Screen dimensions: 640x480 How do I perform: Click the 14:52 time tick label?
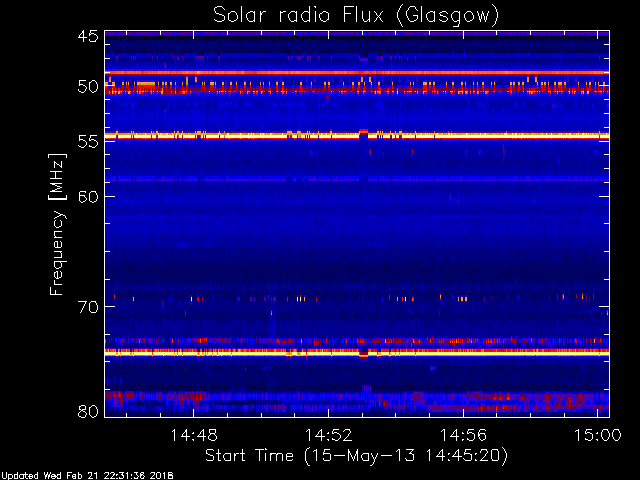pos(329,435)
